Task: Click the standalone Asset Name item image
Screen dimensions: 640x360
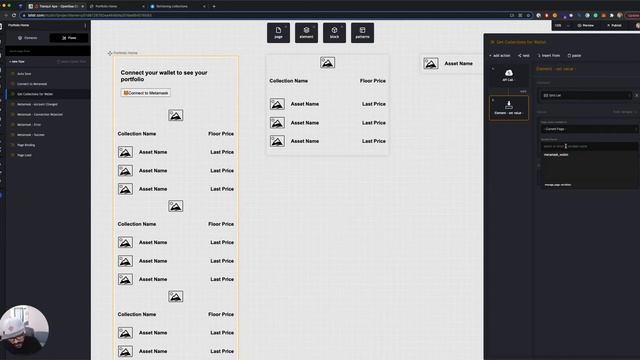Action: [x=431, y=63]
